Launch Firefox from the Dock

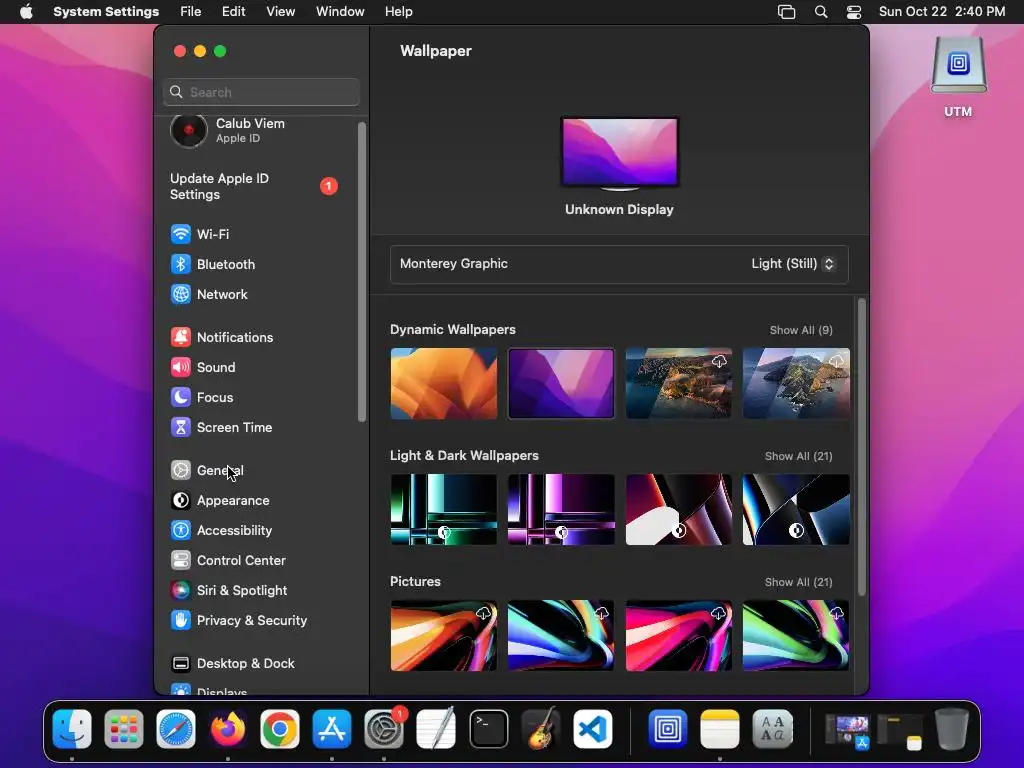click(227, 729)
